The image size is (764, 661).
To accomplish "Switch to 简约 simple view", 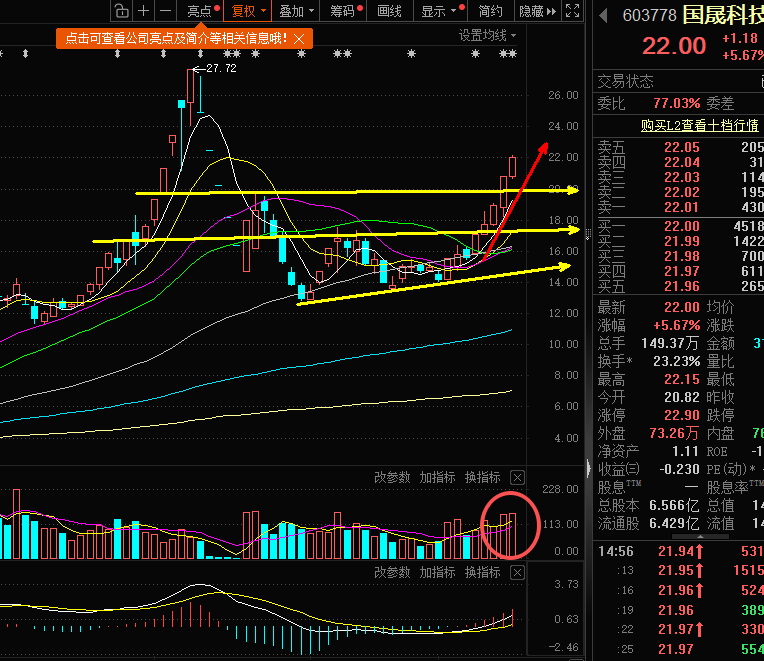I will (x=490, y=11).
